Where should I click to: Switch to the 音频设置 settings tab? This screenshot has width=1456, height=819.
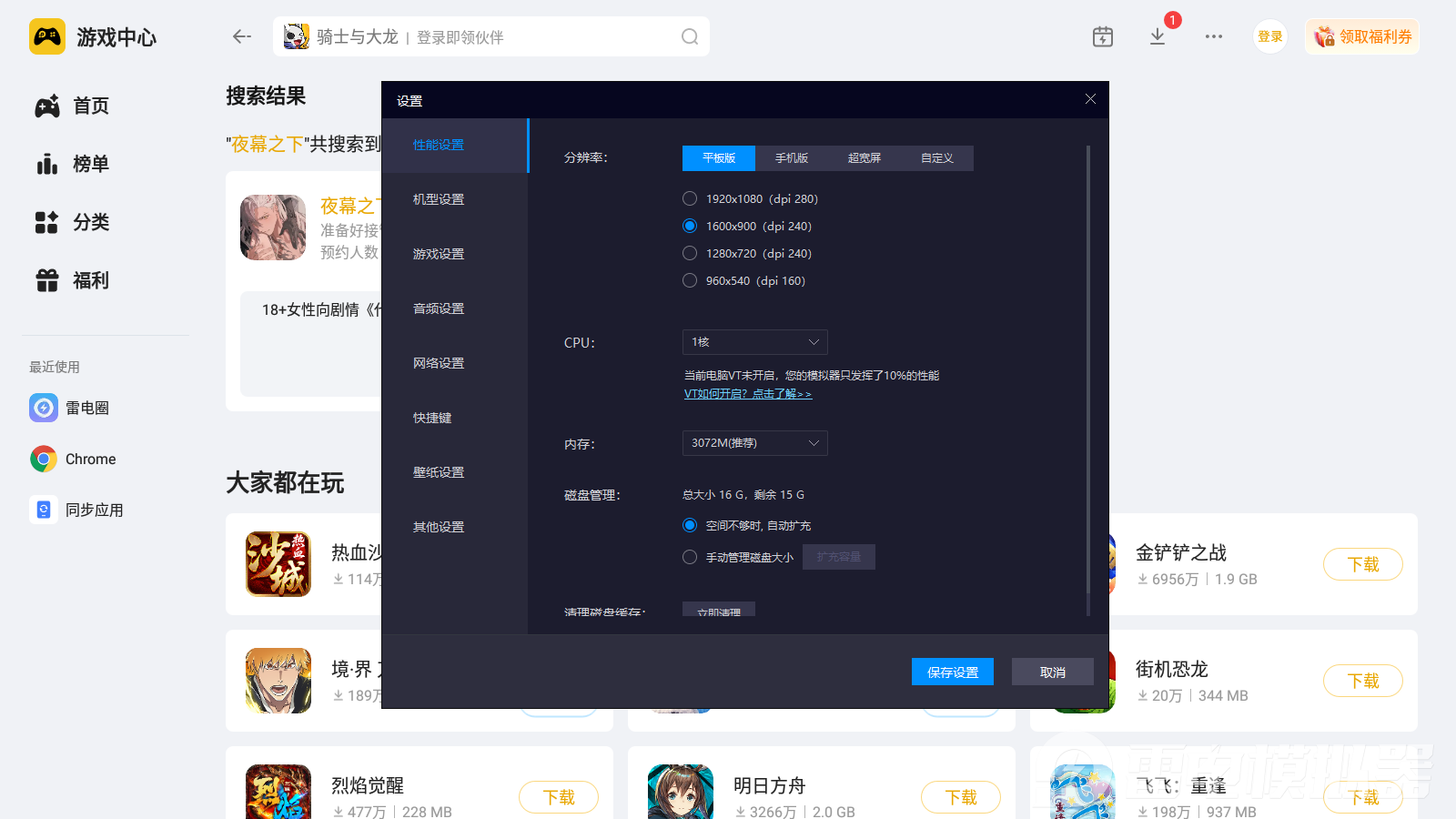point(438,308)
